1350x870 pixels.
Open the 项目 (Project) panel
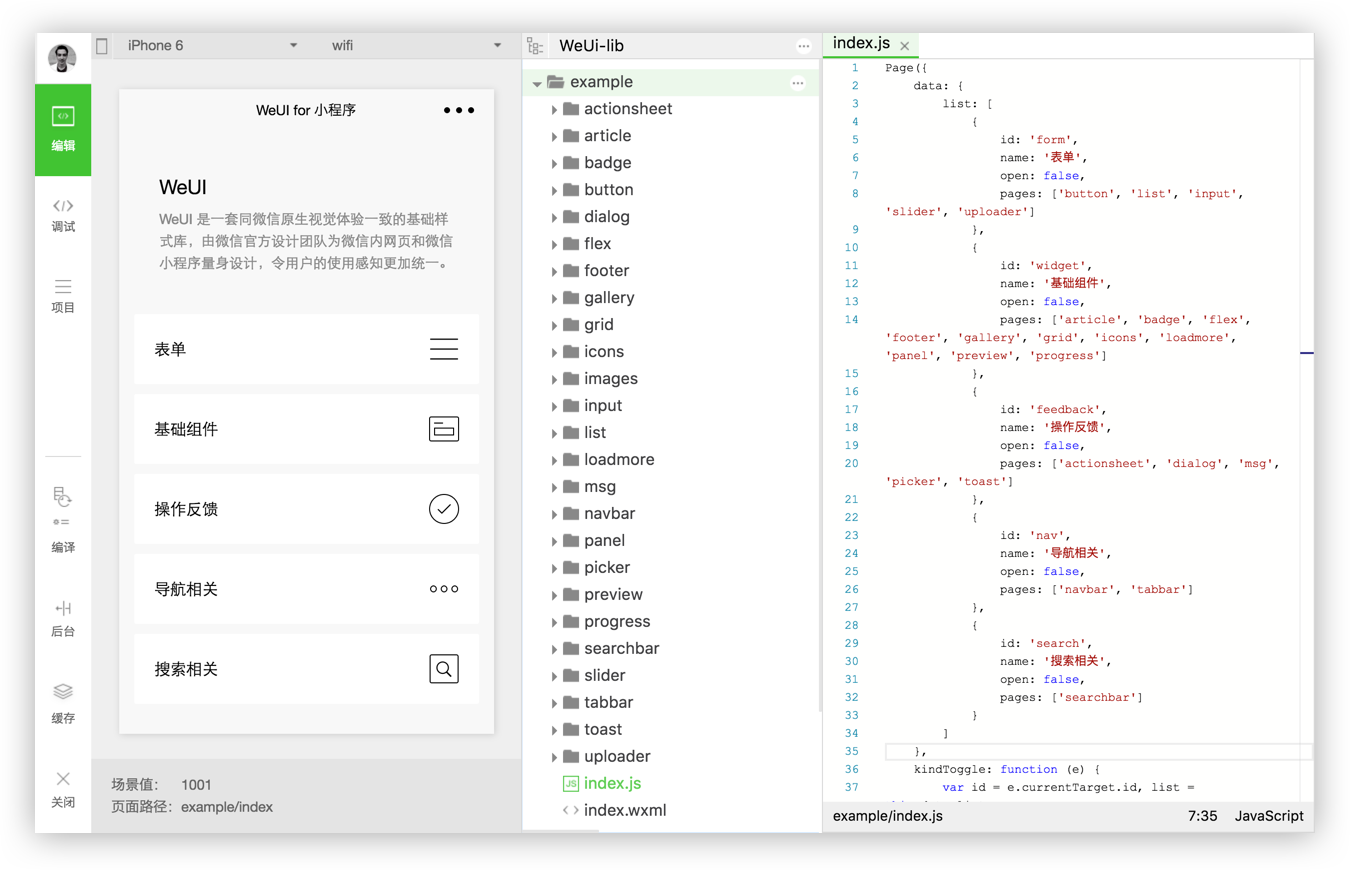point(63,296)
